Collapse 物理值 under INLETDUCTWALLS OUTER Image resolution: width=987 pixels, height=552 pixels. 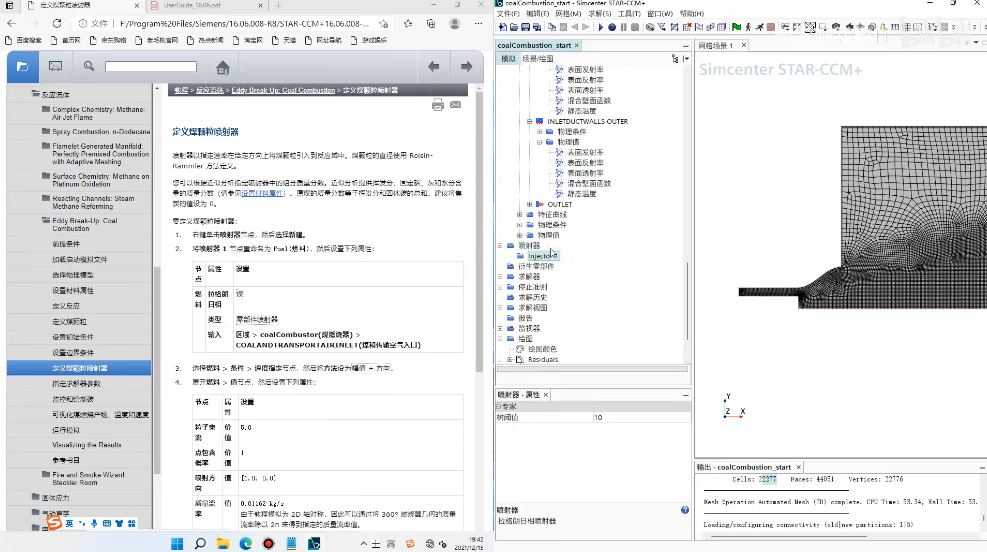[539, 142]
